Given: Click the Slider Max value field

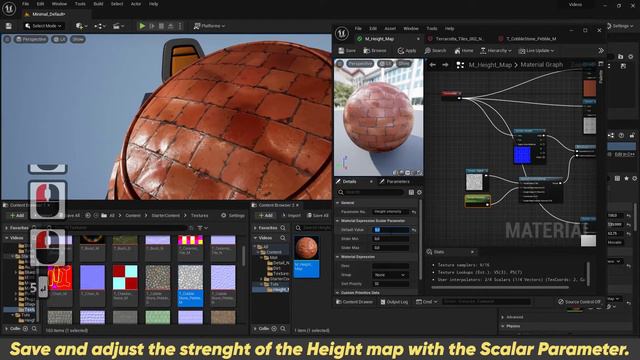Looking at the screenshot, I should [x=391, y=248].
